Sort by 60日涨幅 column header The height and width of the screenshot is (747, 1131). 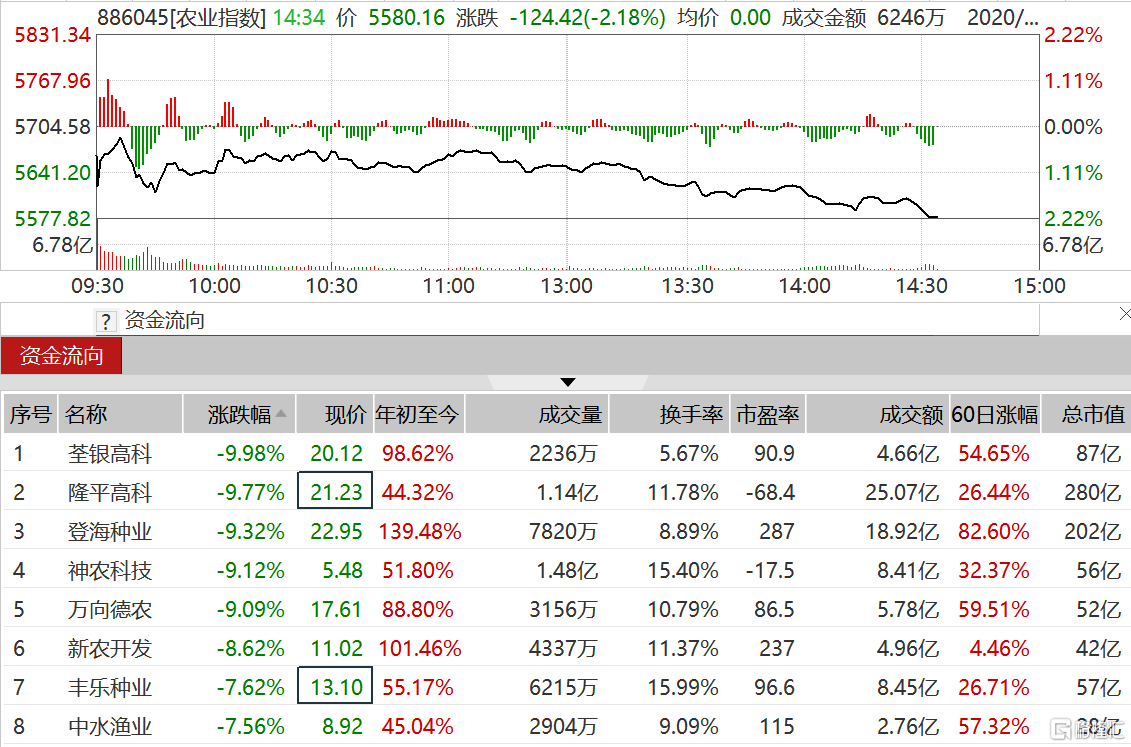995,414
